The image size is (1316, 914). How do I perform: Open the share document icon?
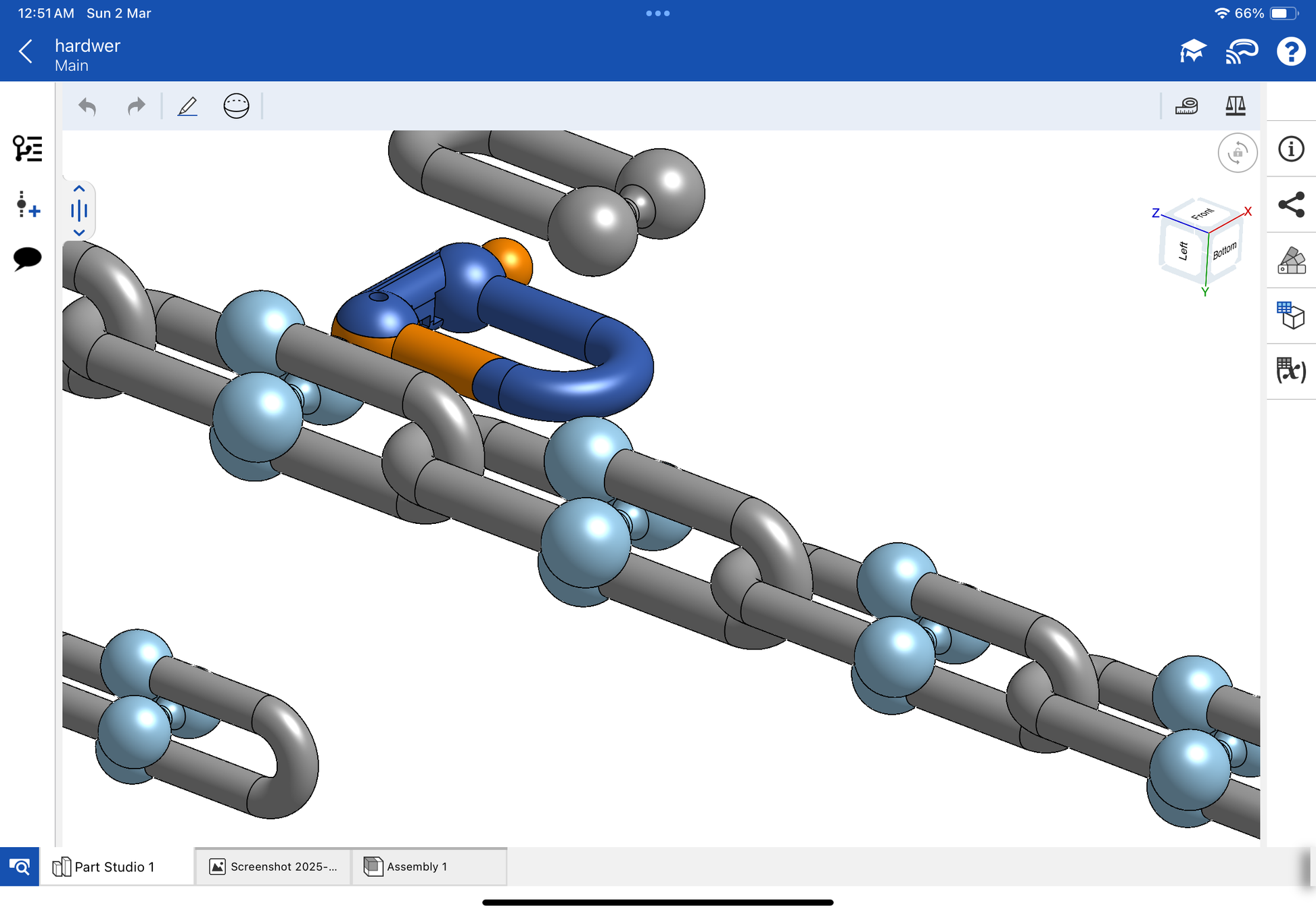pos(1291,205)
